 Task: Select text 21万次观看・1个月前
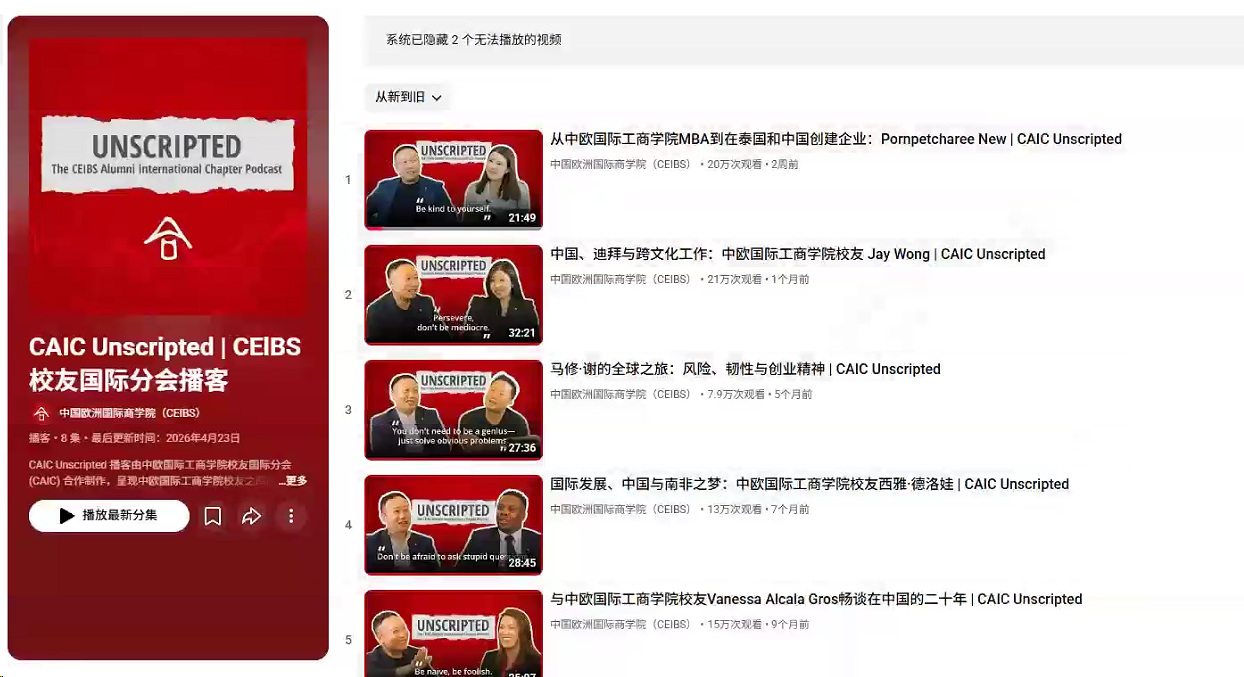(x=758, y=279)
